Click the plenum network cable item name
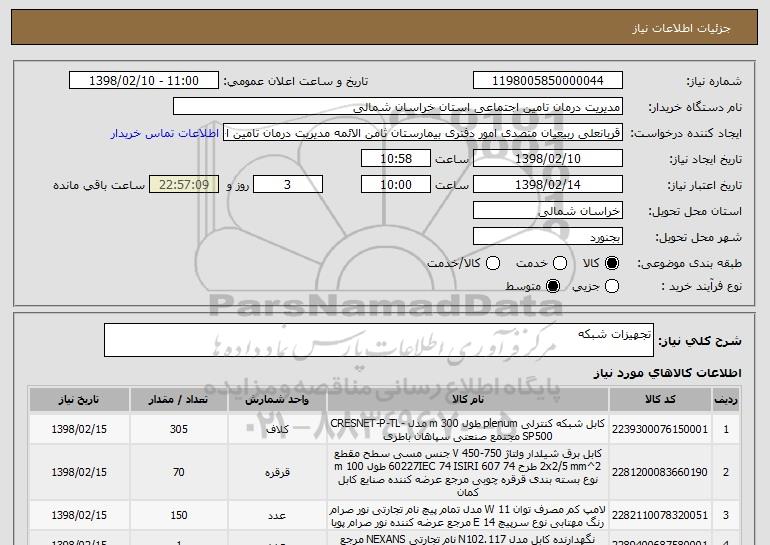This screenshot has height=545, width=770. click(x=468, y=430)
